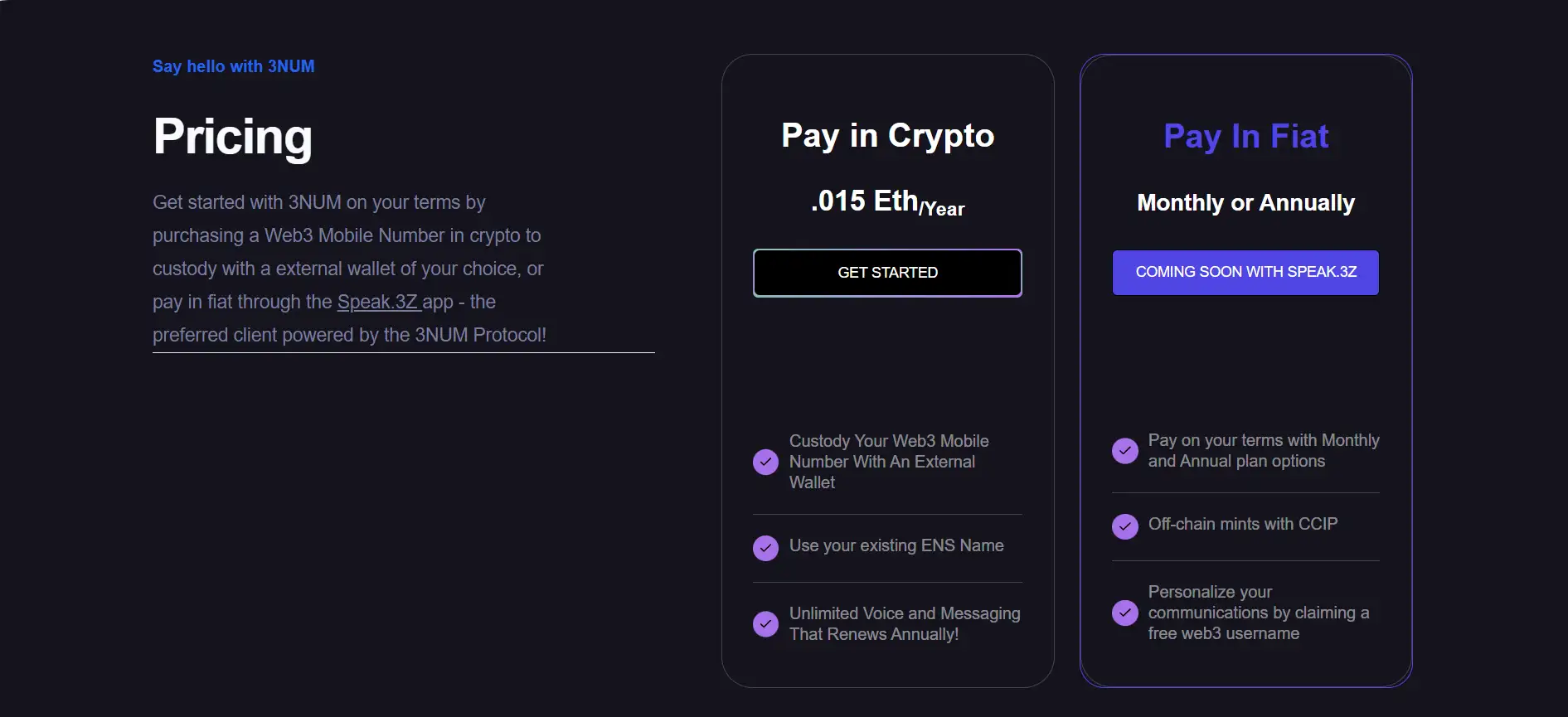Screen dimensions: 1568x717
Task: Open the Speak.3Z link in the description
Action: click(378, 302)
